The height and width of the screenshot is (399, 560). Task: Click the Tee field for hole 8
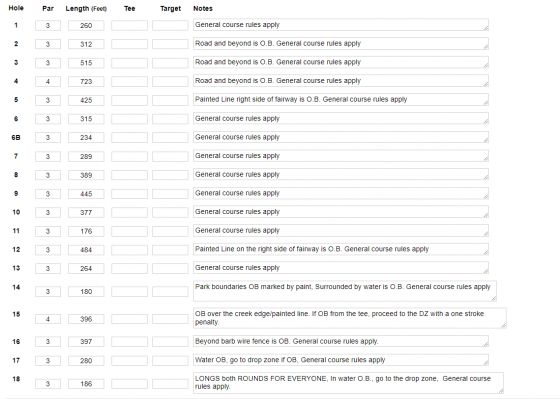pos(129,175)
